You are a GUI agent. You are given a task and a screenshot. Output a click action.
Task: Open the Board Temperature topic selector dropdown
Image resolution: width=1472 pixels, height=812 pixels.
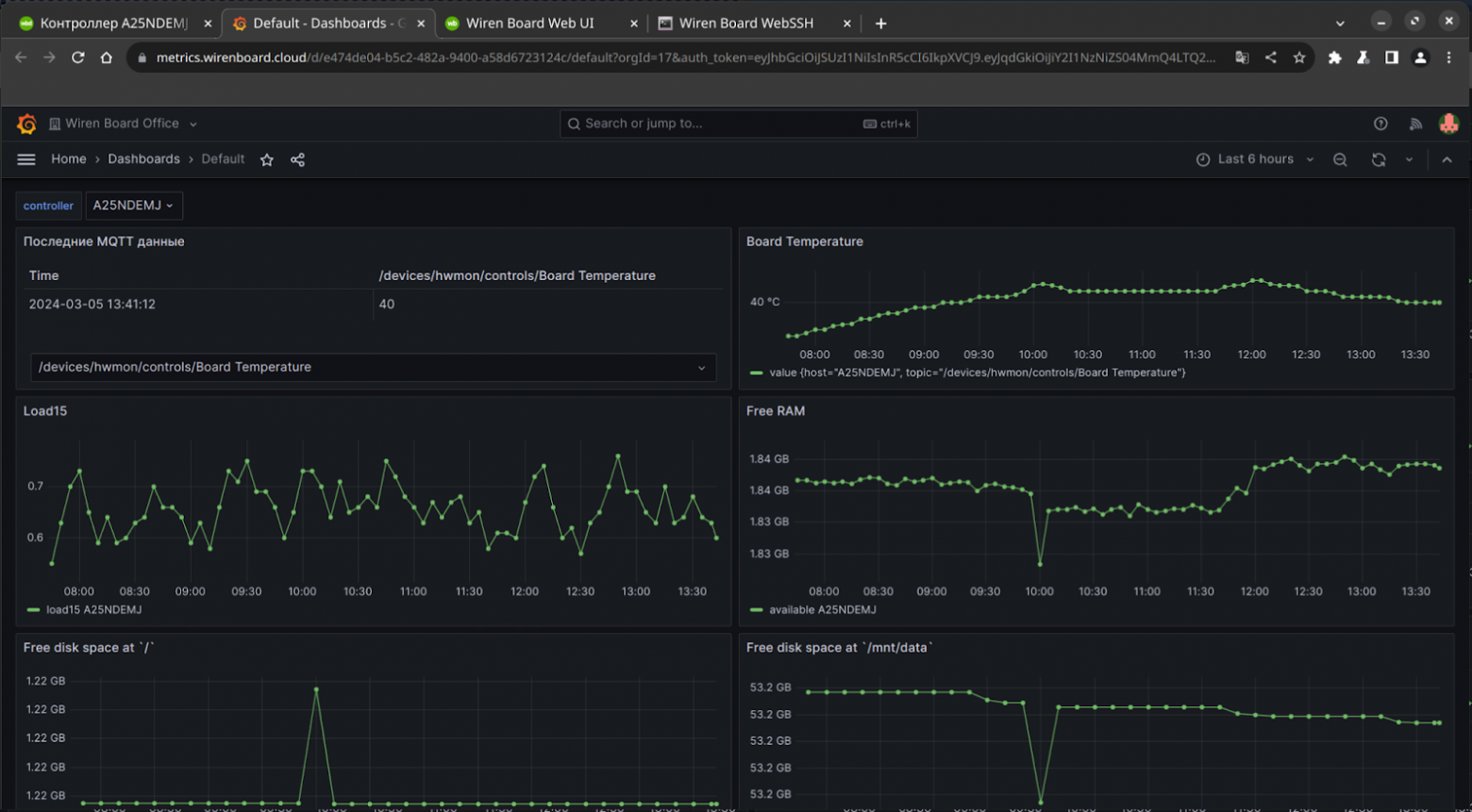point(373,367)
